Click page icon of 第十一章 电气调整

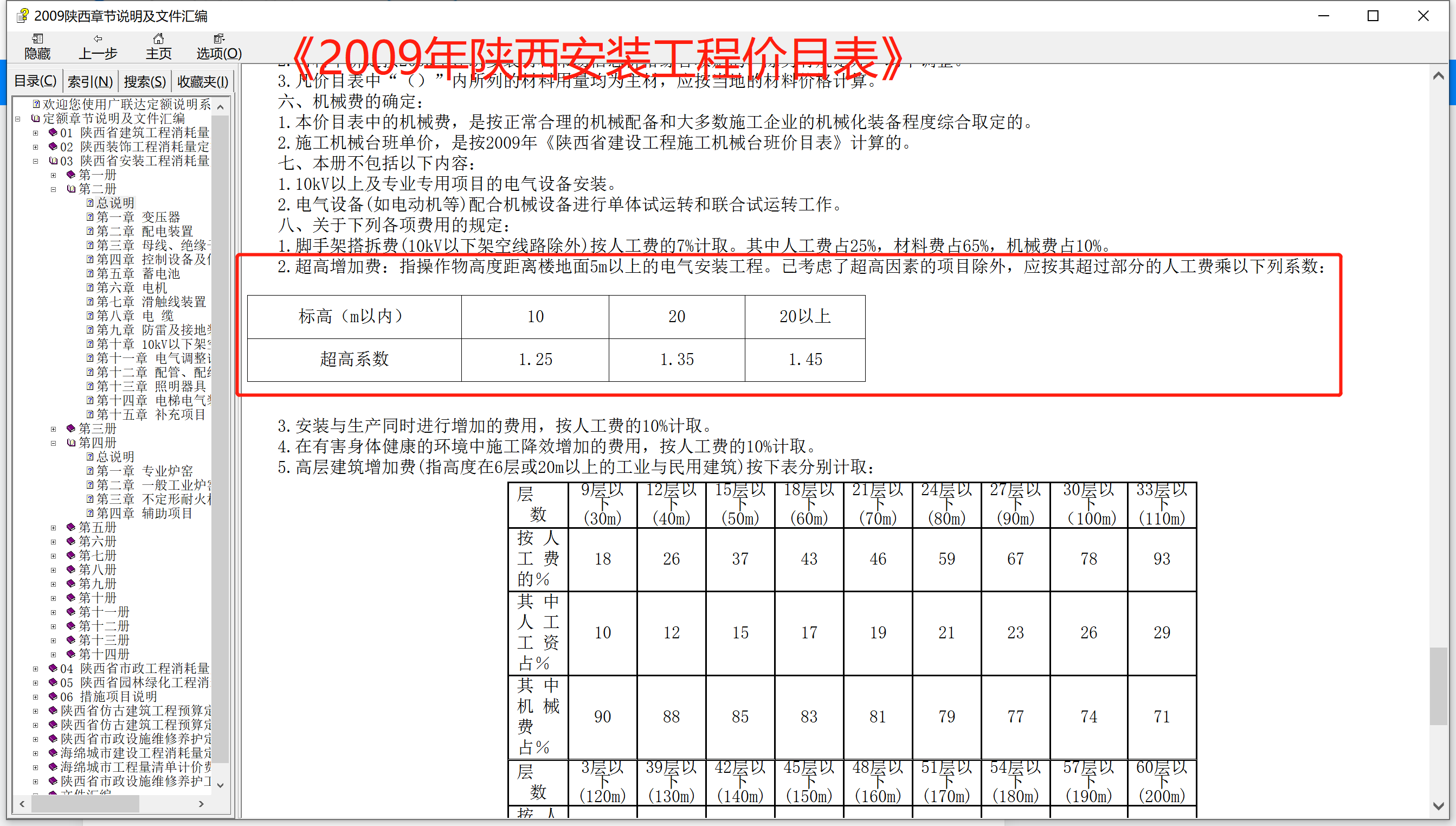[x=89, y=358]
